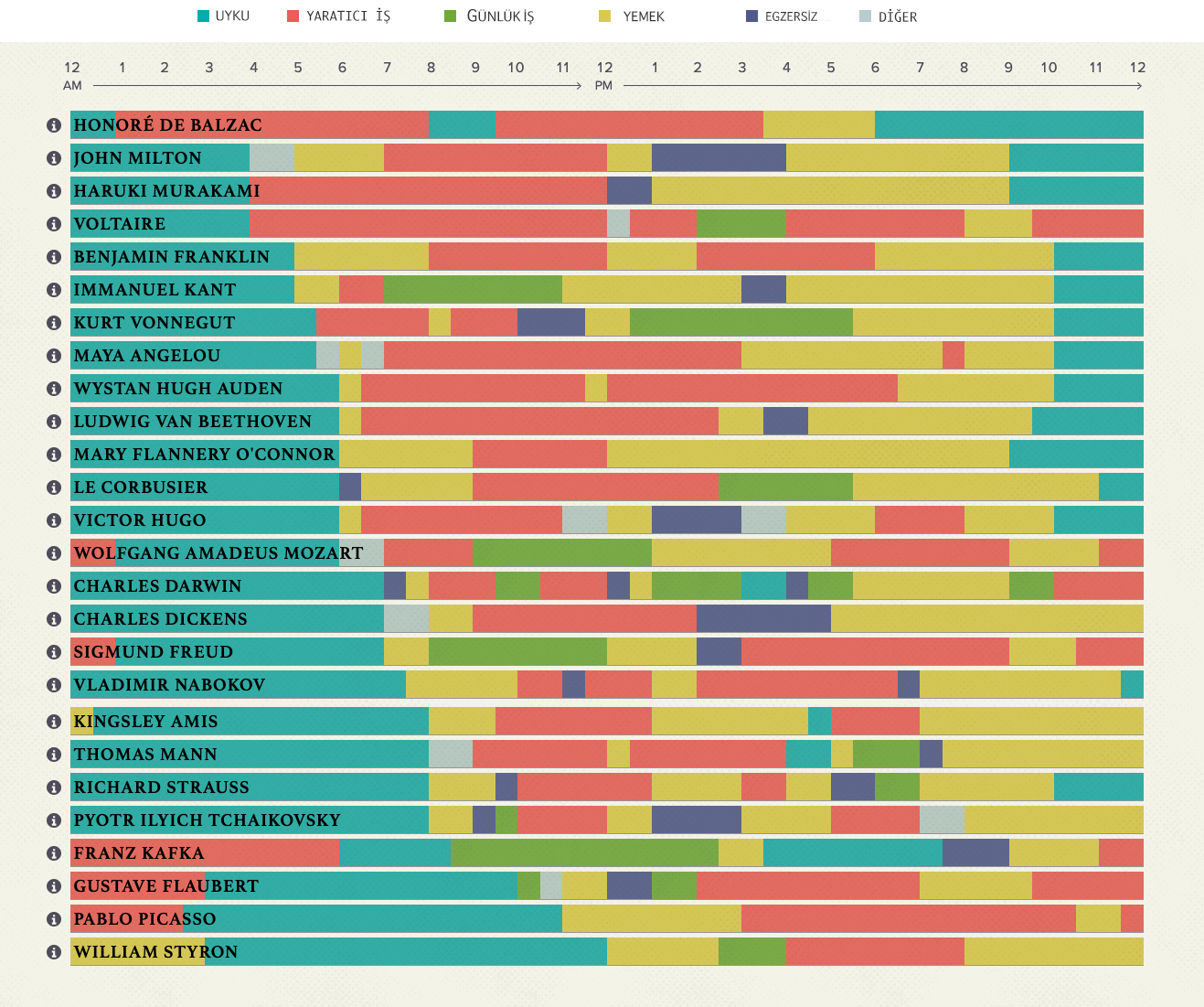
Task: Click the name HONORÉ DE BALZAC
Action: click(167, 125)
